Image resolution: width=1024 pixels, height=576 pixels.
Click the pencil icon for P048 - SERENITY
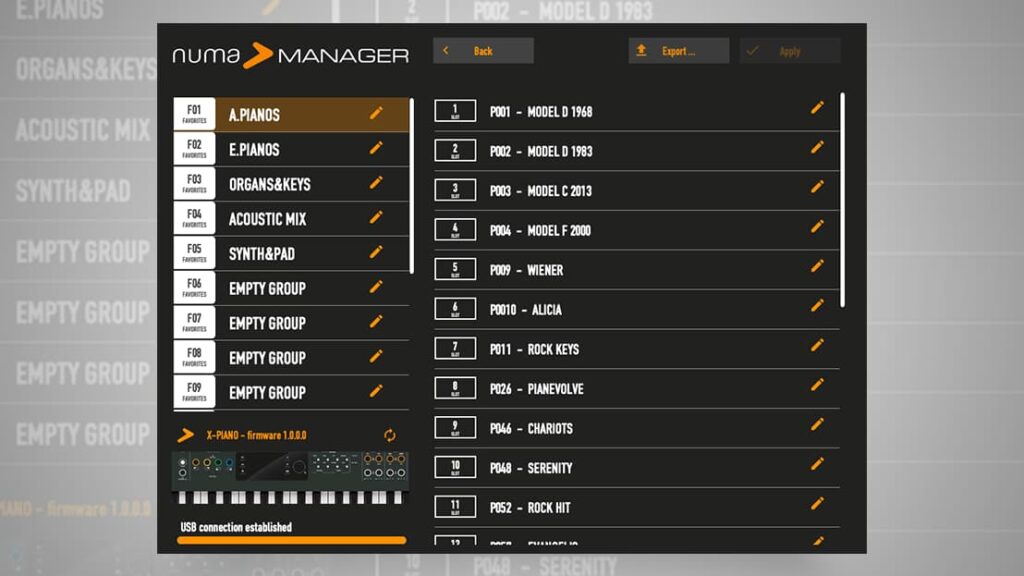[x=817, y=464]
